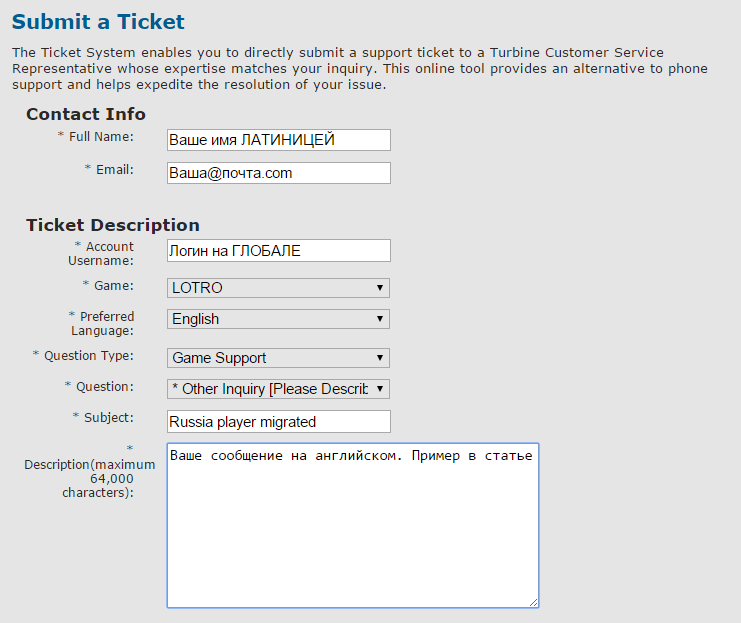Expand the Question dropdown with Other Inquiry
This screenshot has width=741, height=623.
278,389
